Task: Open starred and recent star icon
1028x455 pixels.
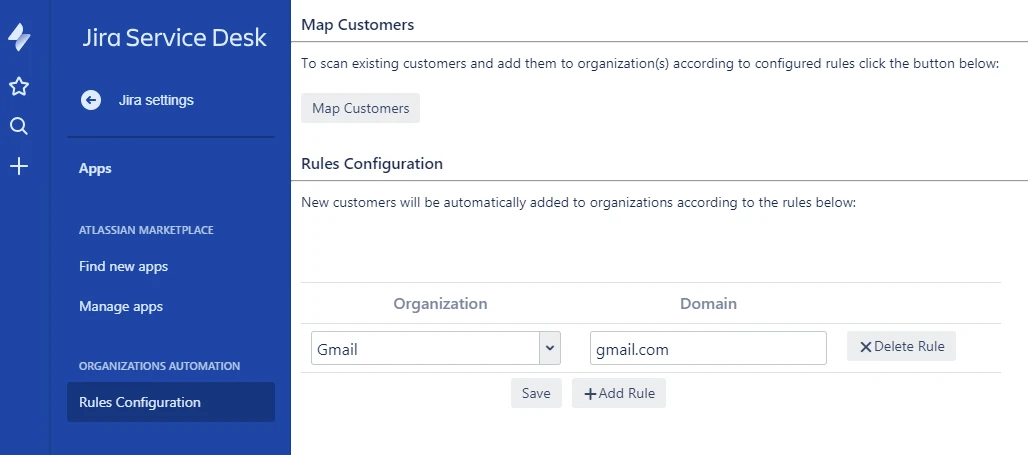Action: [x=19, y=86]
